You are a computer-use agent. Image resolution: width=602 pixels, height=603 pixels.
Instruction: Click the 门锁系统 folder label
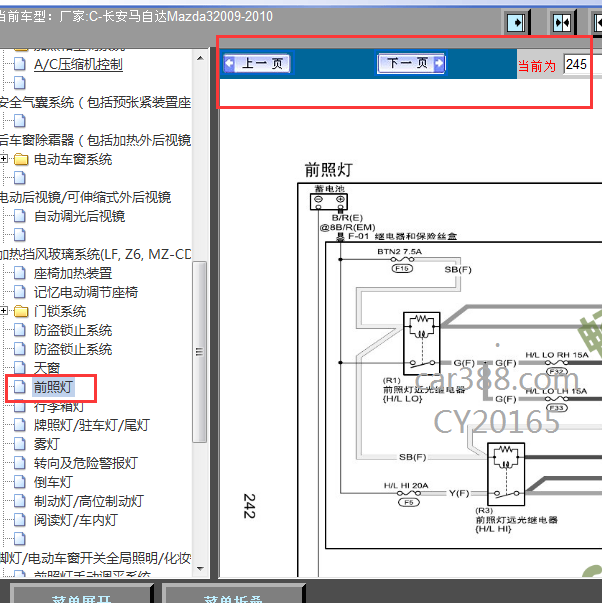point(60,311)
